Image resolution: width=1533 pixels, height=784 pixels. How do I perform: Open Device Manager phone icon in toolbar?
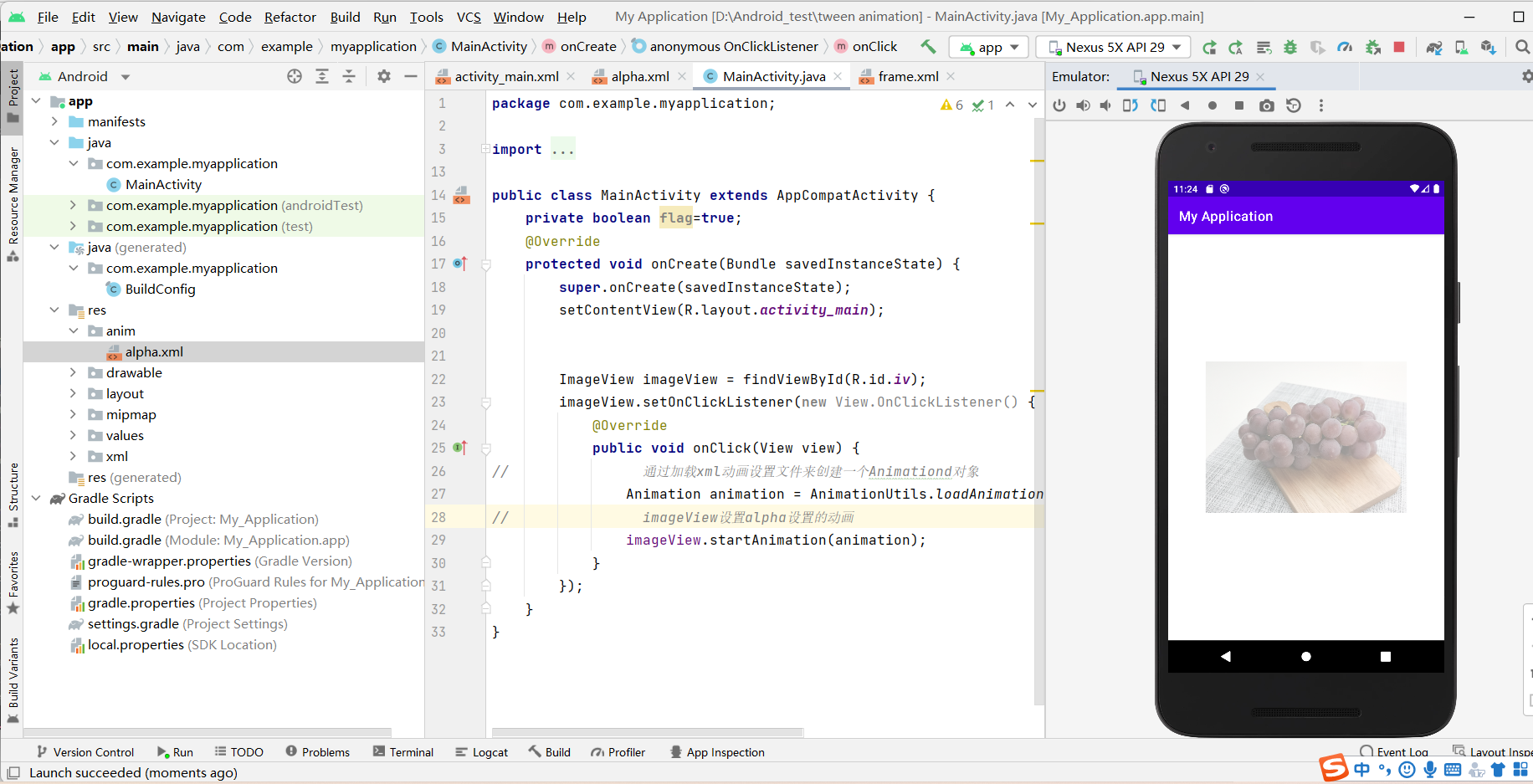1462,48
